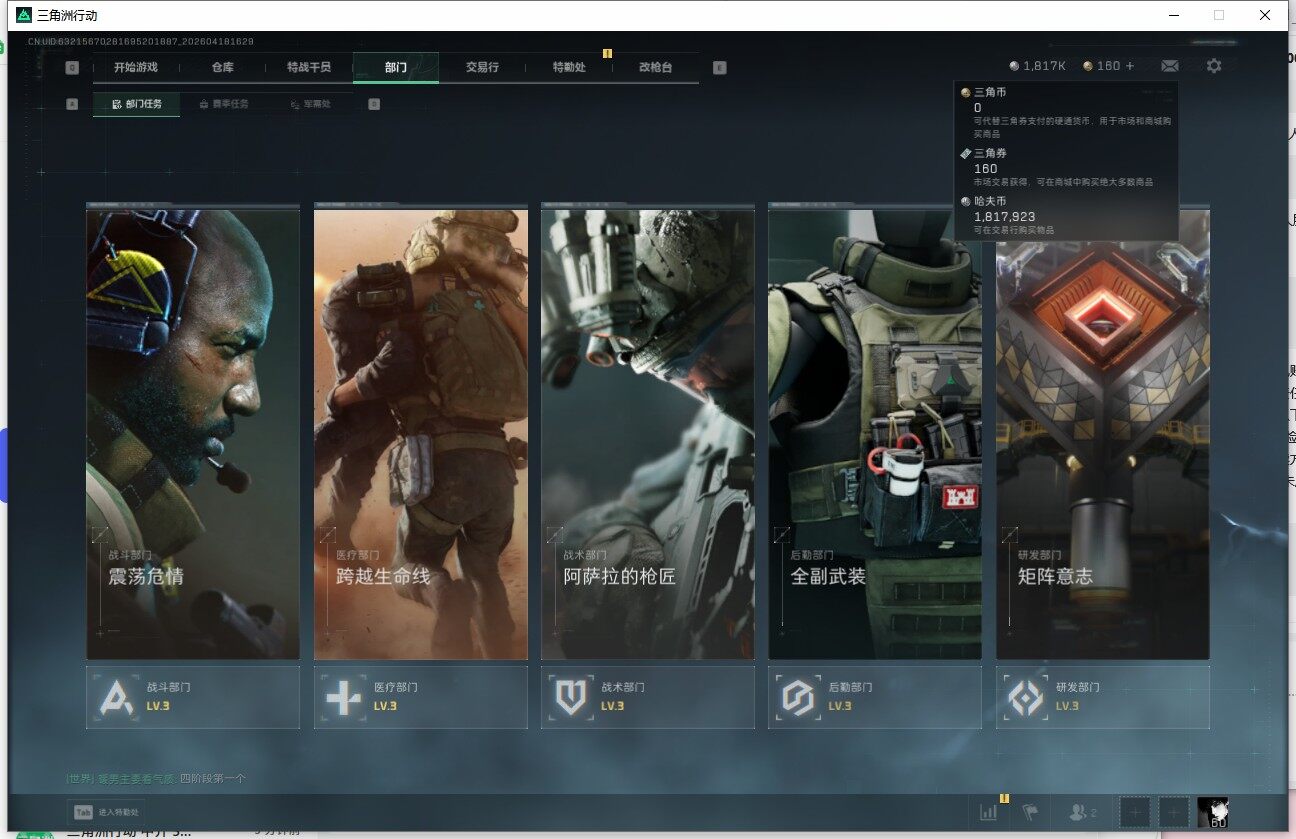Close the 三角洲行动 window
This screenshot has height=839, width=1296.
pyautogui.click(x=1265, y=16)
